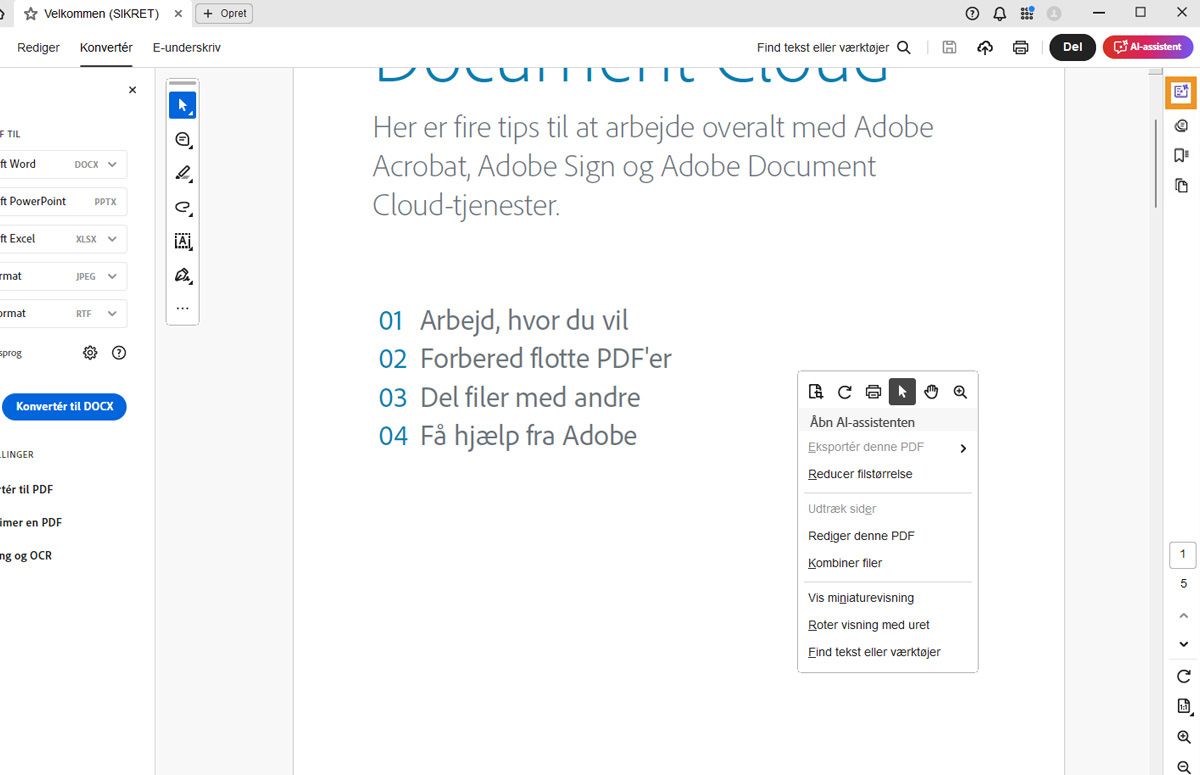The height and width of the screenshot is (775, 1200).
Task: Click marquee zoom icon in context menu
Action: (960, 391)
